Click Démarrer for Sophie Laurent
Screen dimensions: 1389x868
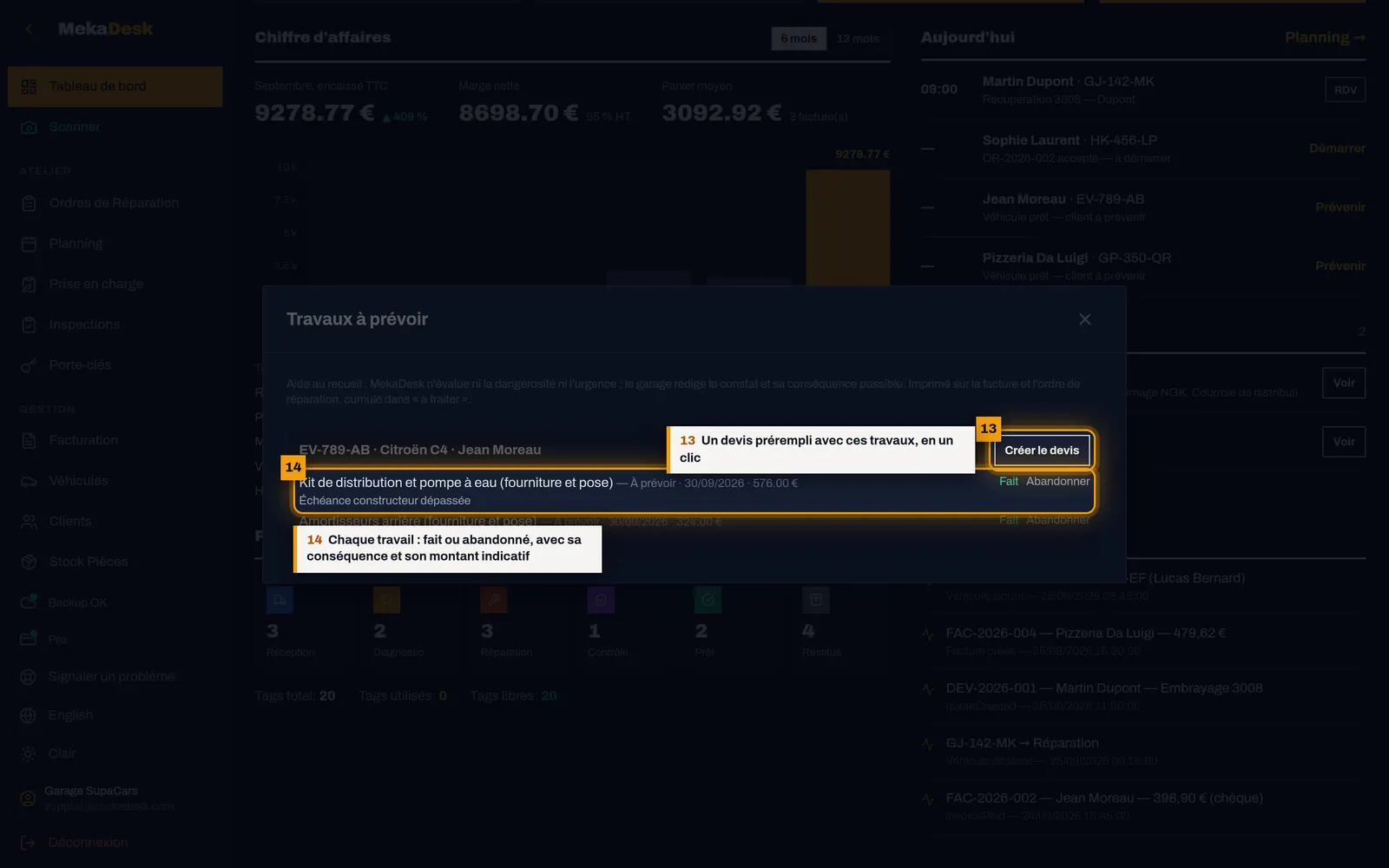[x=1337, y=148]
